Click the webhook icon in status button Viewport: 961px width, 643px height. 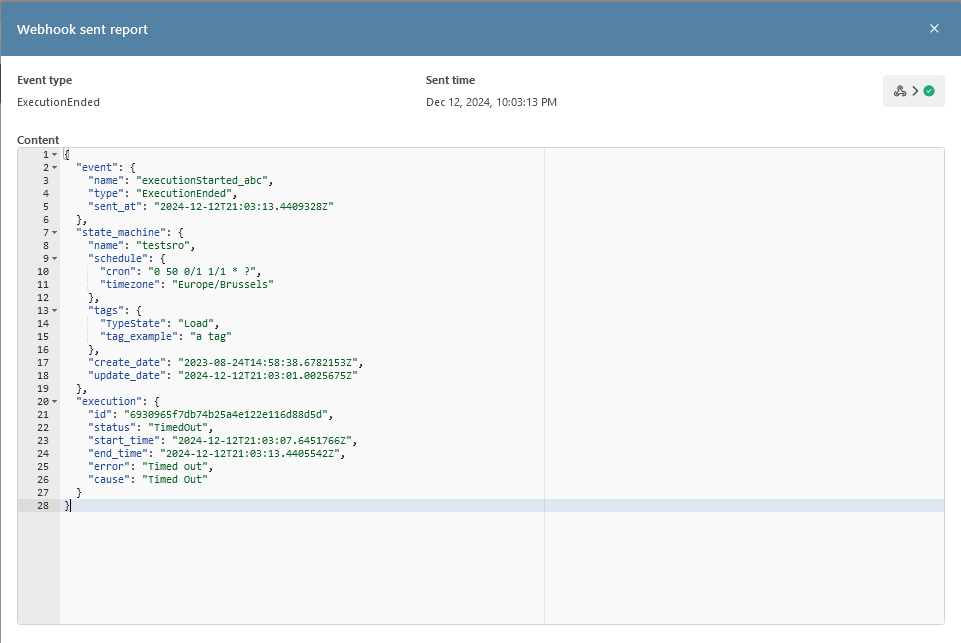click(900, 91)
